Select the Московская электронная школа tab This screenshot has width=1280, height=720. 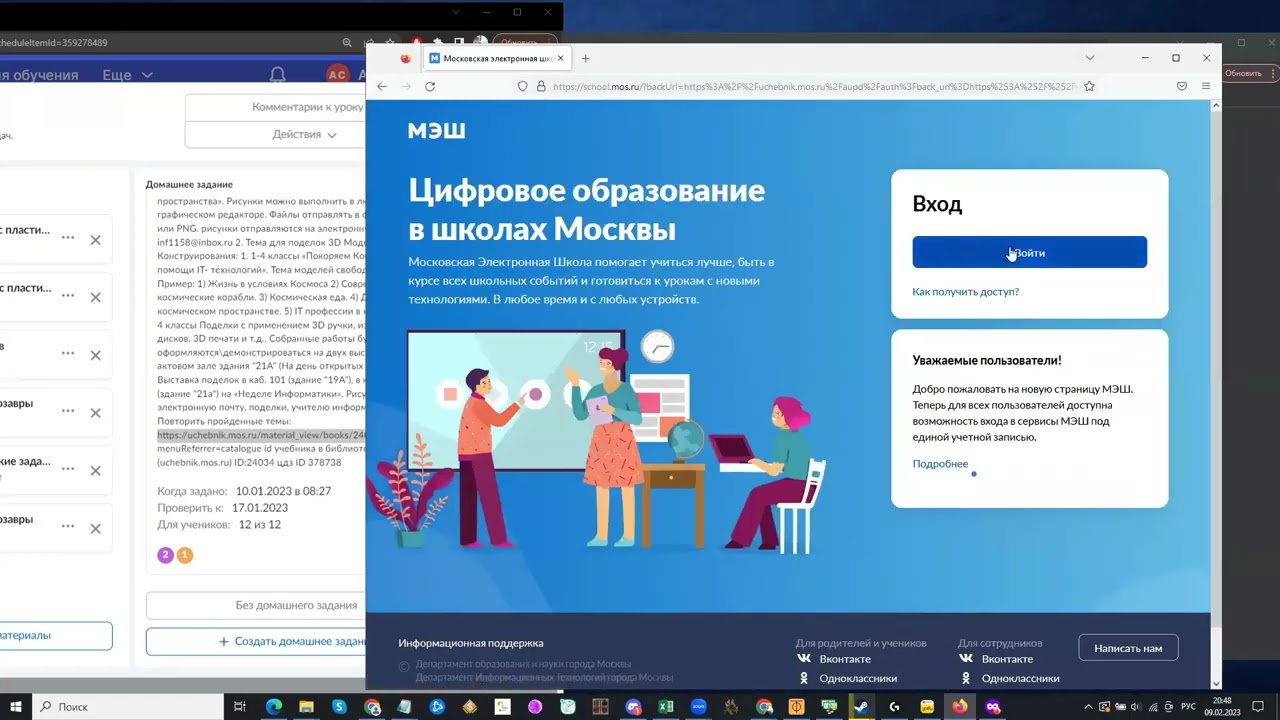497,58
